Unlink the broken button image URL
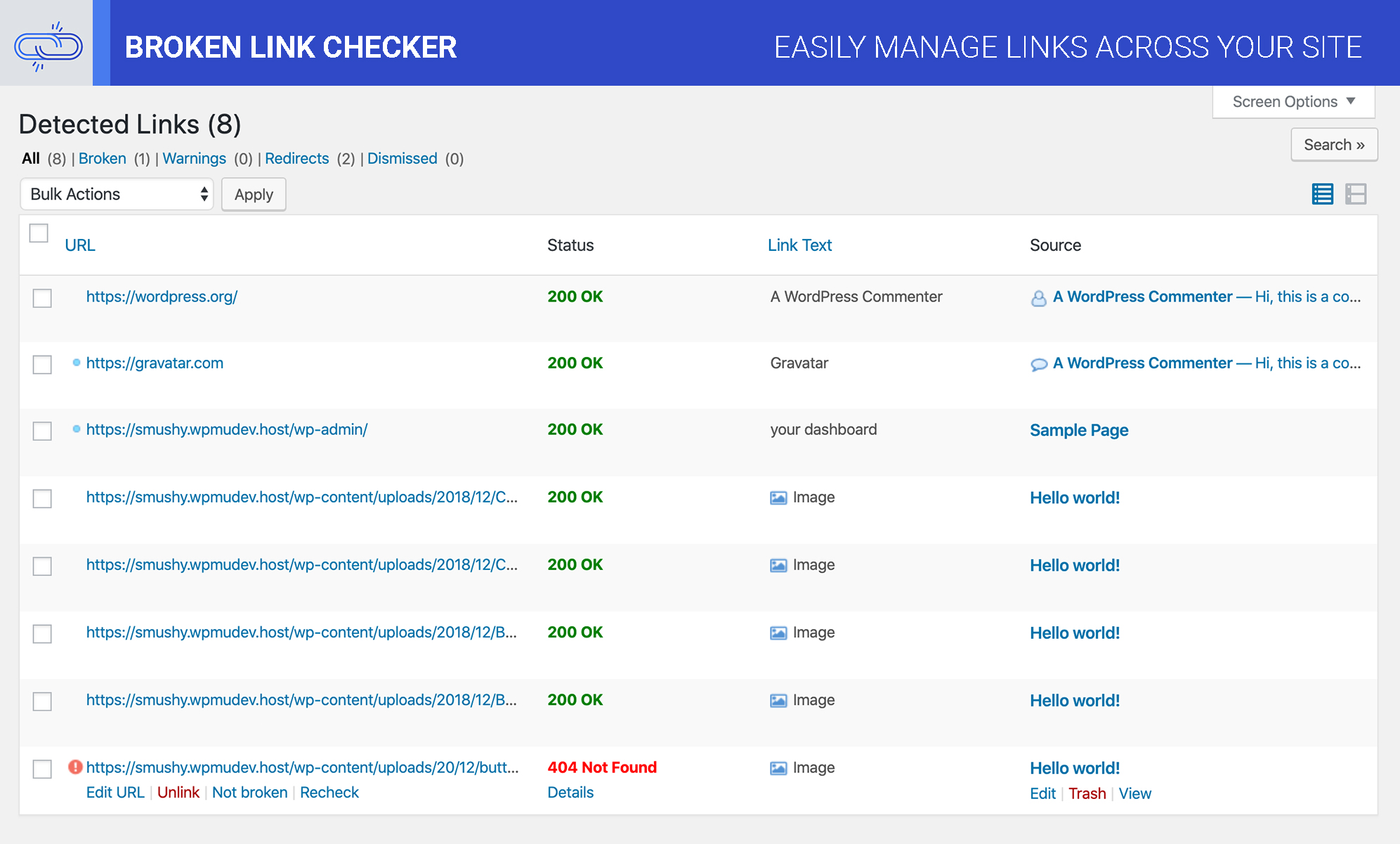The width and height of the screenshot is (1400, 844). point(178,792)
